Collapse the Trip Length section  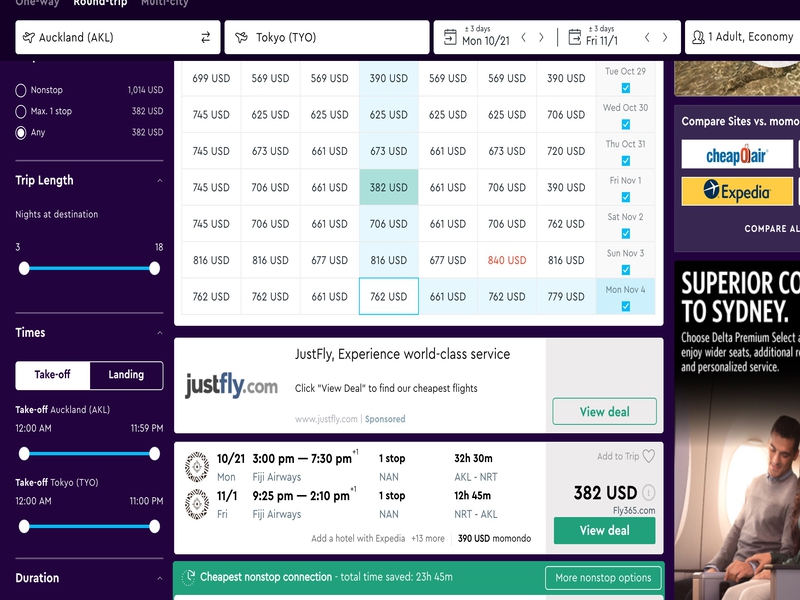pos(160,181)
